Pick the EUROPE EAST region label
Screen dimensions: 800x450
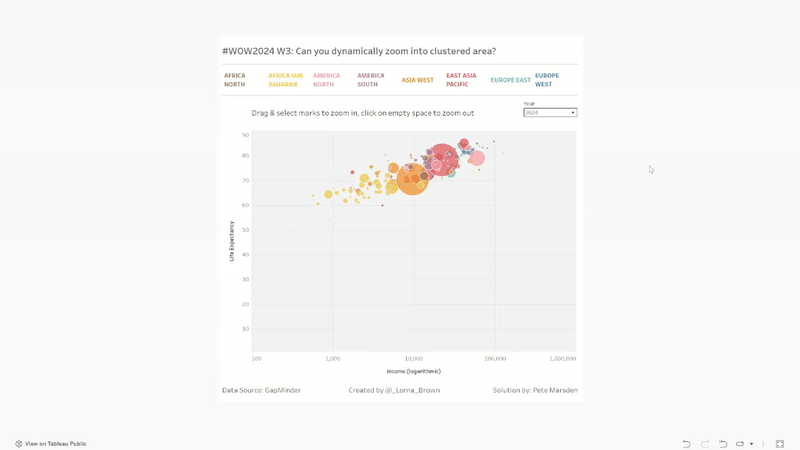(x=510, y=80)
